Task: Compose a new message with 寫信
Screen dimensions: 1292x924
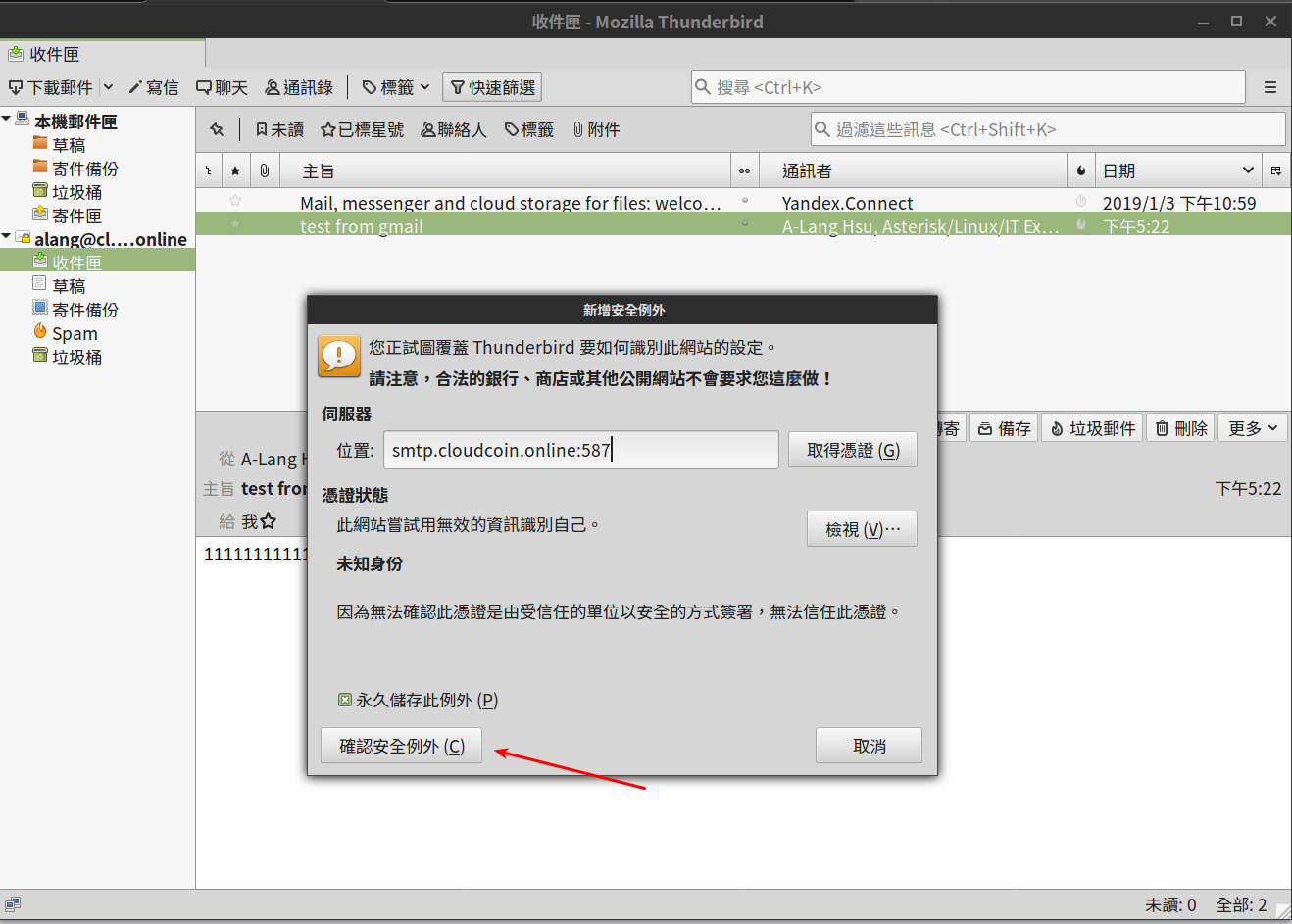Action: tap(154, 87)
